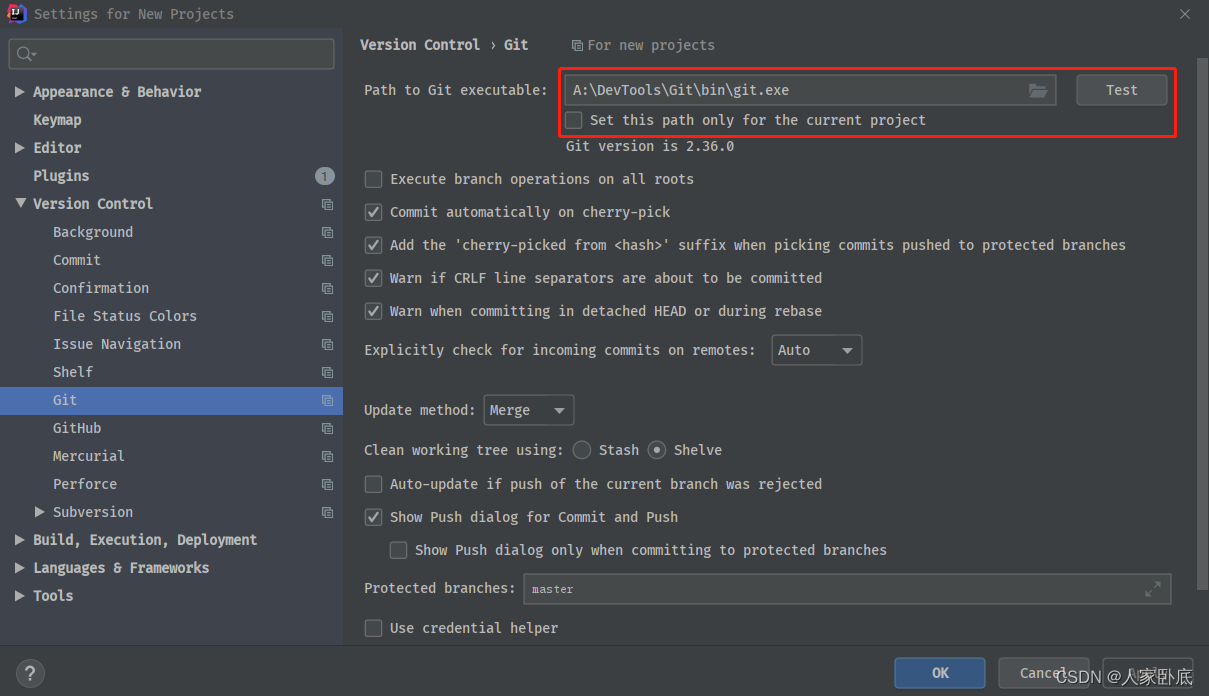
Task: Click the Git version is 2.36.0 text
Action: point(650,146)
